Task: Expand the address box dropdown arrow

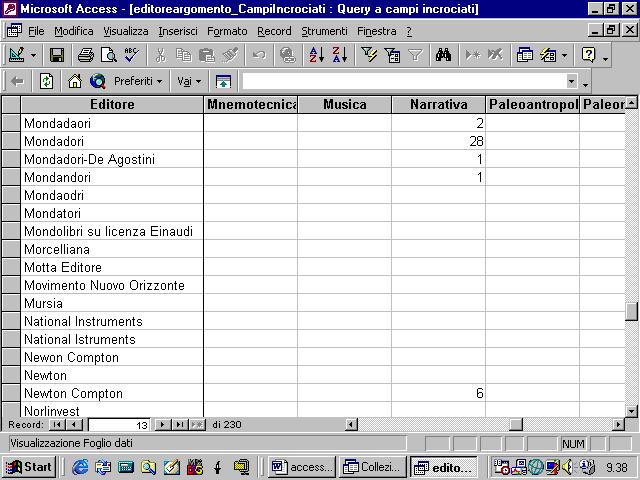Action: pos(572,81)
